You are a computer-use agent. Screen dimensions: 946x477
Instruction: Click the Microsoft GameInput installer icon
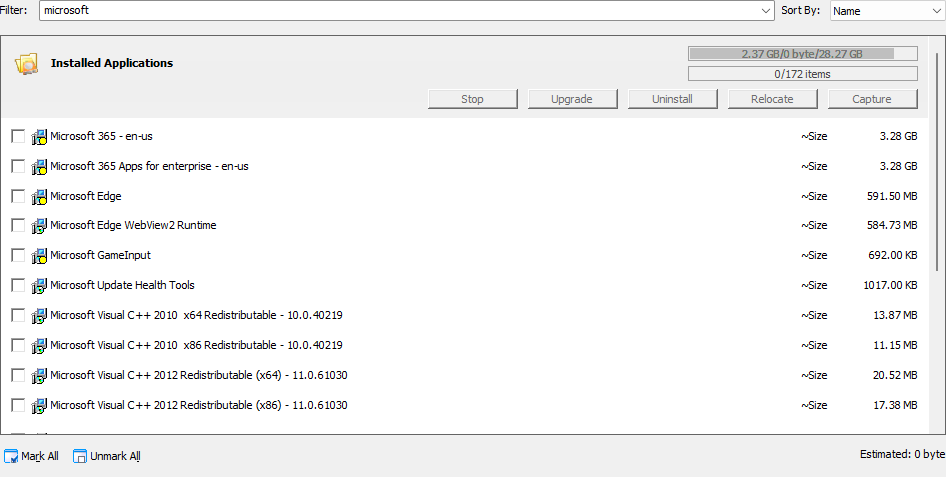click(39, 256)
